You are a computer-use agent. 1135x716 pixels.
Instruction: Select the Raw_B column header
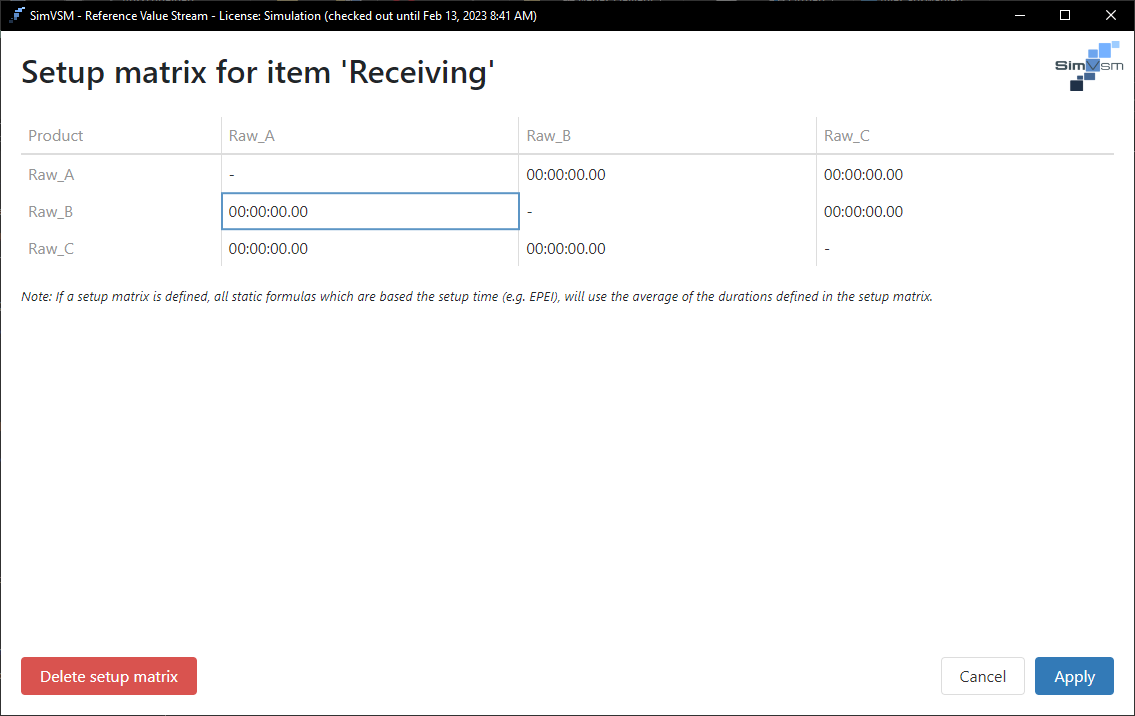click(548, 136)
